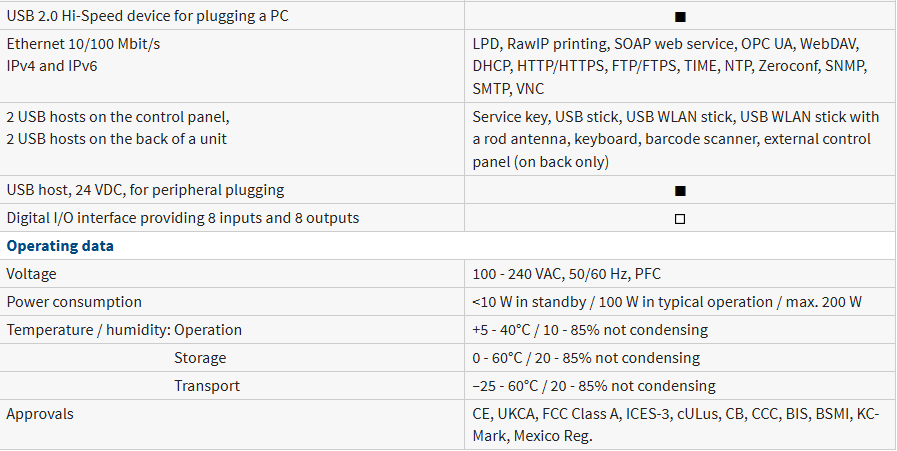Click the 100 - 240 VAC voltage value

click(x=566, y=274)
